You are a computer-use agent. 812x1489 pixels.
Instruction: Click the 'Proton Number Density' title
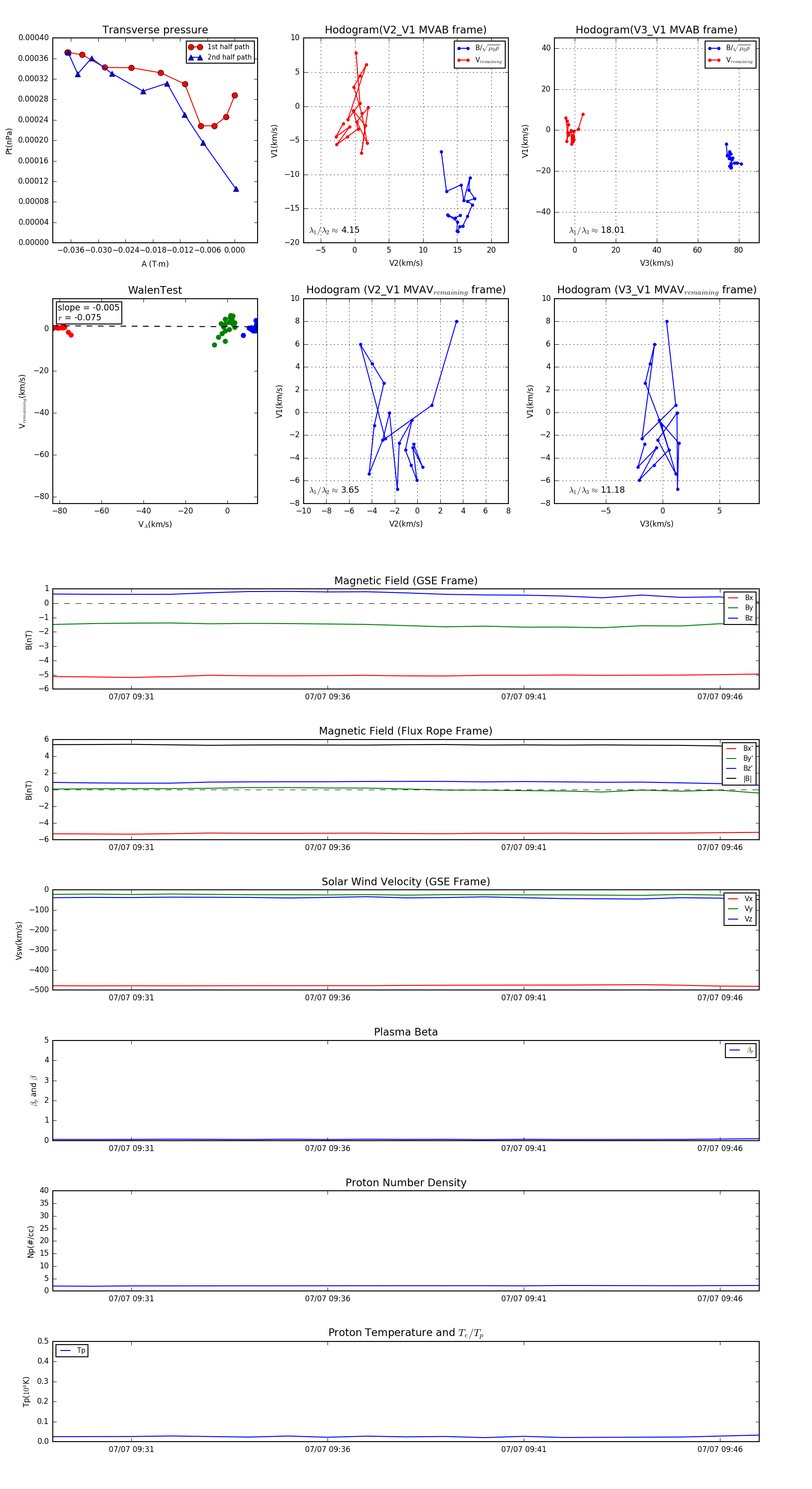point(406,1183)
